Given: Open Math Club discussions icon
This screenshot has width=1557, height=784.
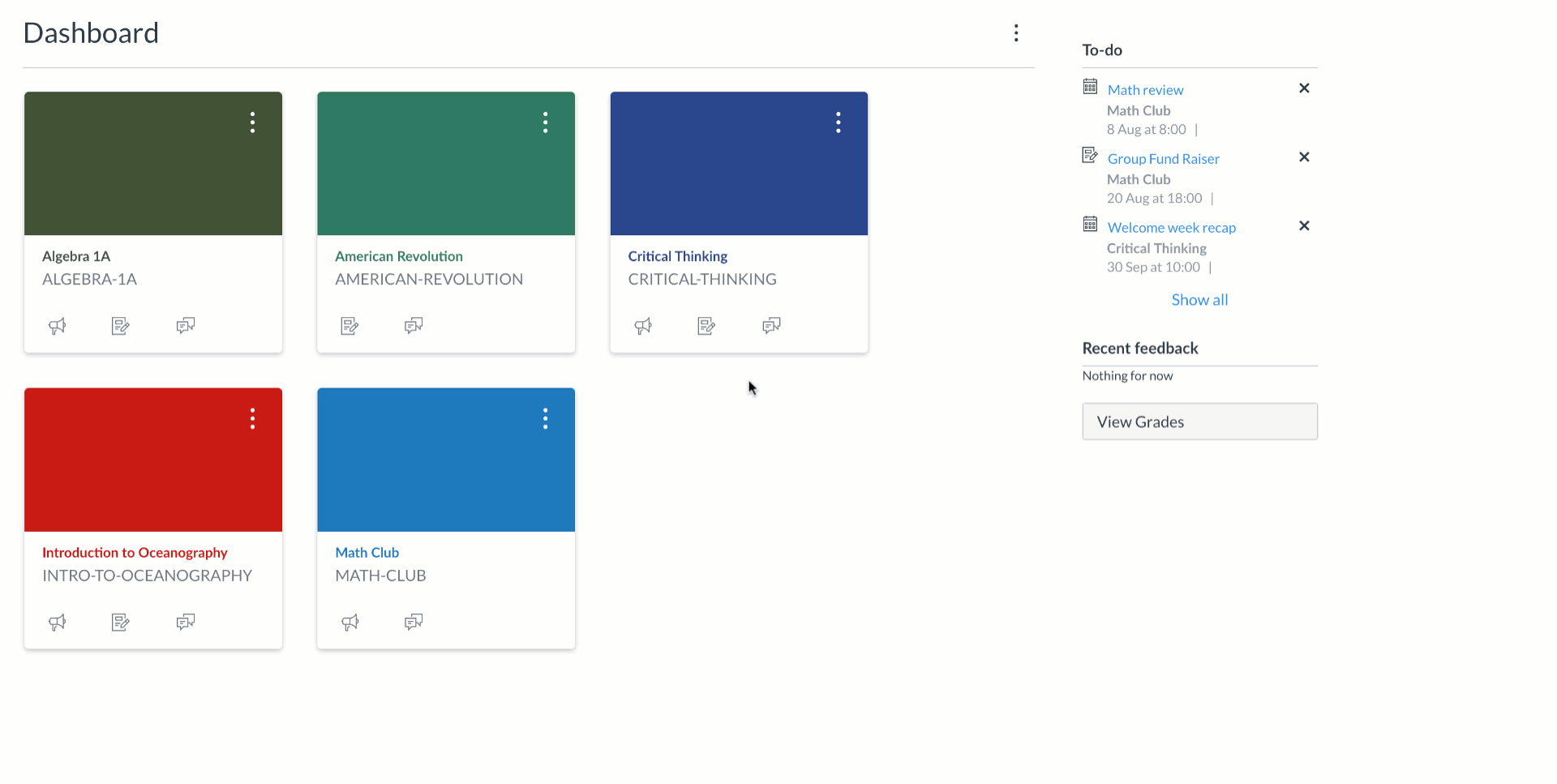Looking at the screenshot, I should (x=414, y=622).
